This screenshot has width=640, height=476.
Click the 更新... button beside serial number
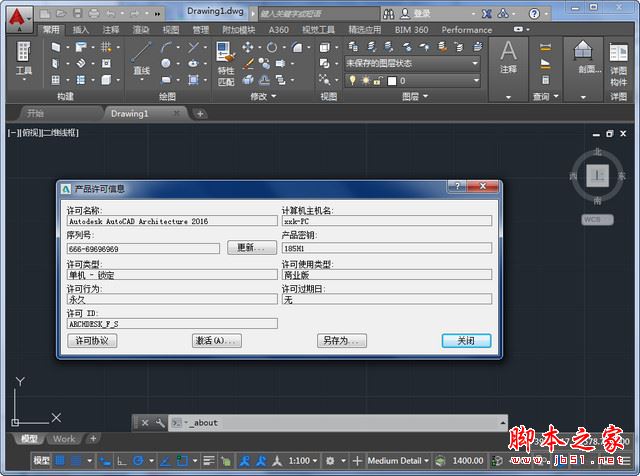coord(252,248)
